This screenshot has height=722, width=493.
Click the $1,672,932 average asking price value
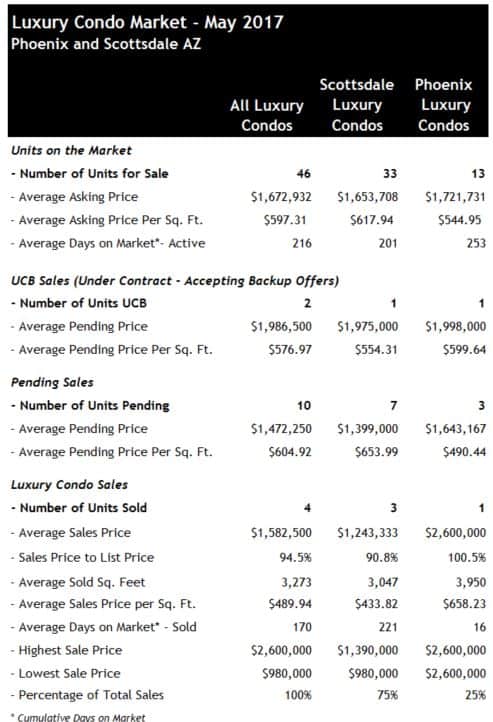pyautogui.click(x=281, y=197)
